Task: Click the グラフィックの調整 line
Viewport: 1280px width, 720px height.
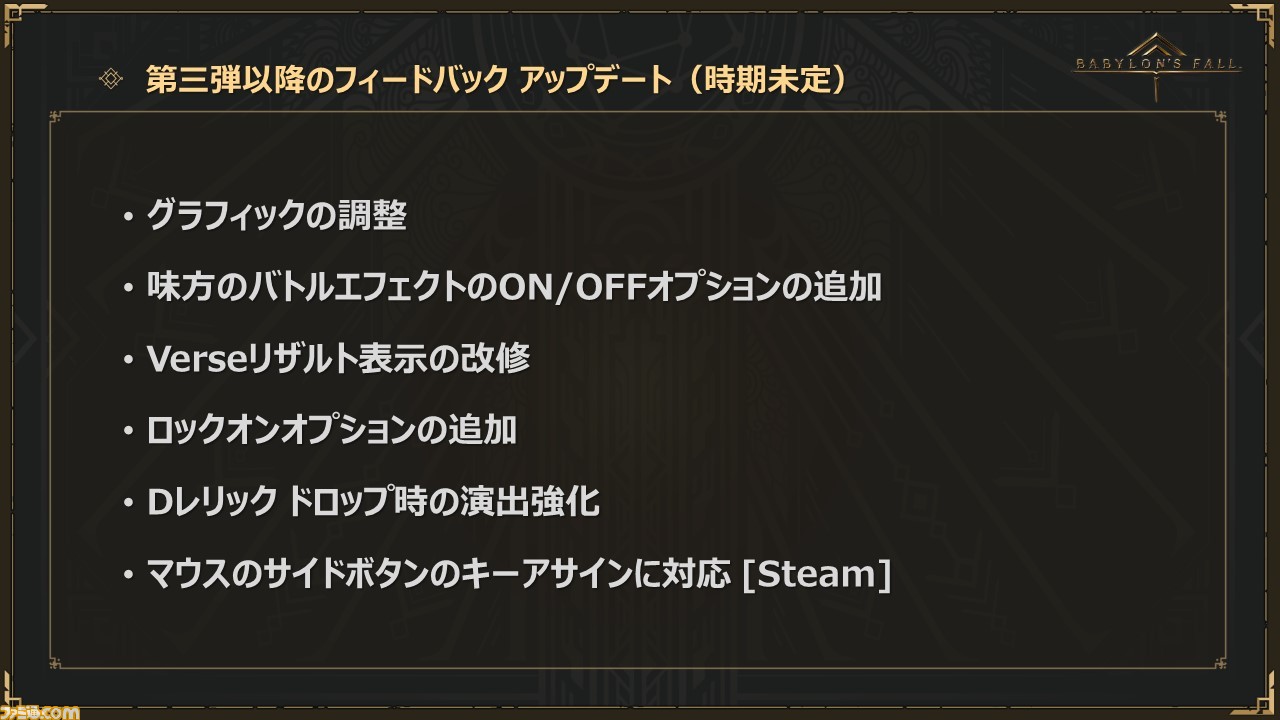Action: tap(276, 216)
